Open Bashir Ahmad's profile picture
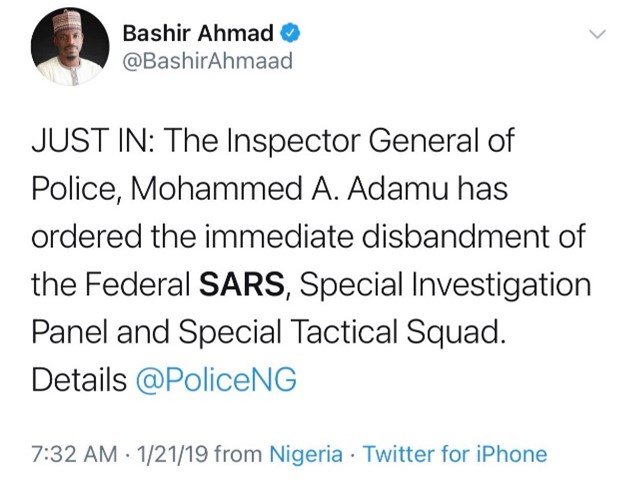This screenshot has height=480, width=620. pyautogui.click(x=68, y=49)
